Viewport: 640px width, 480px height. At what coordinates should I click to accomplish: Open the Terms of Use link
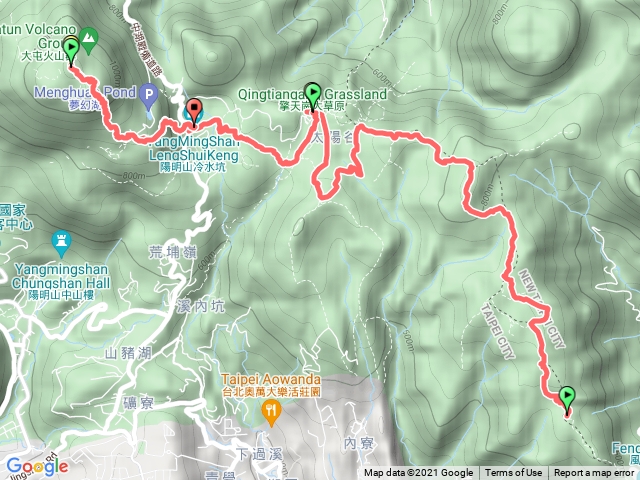tap(513, 473)
